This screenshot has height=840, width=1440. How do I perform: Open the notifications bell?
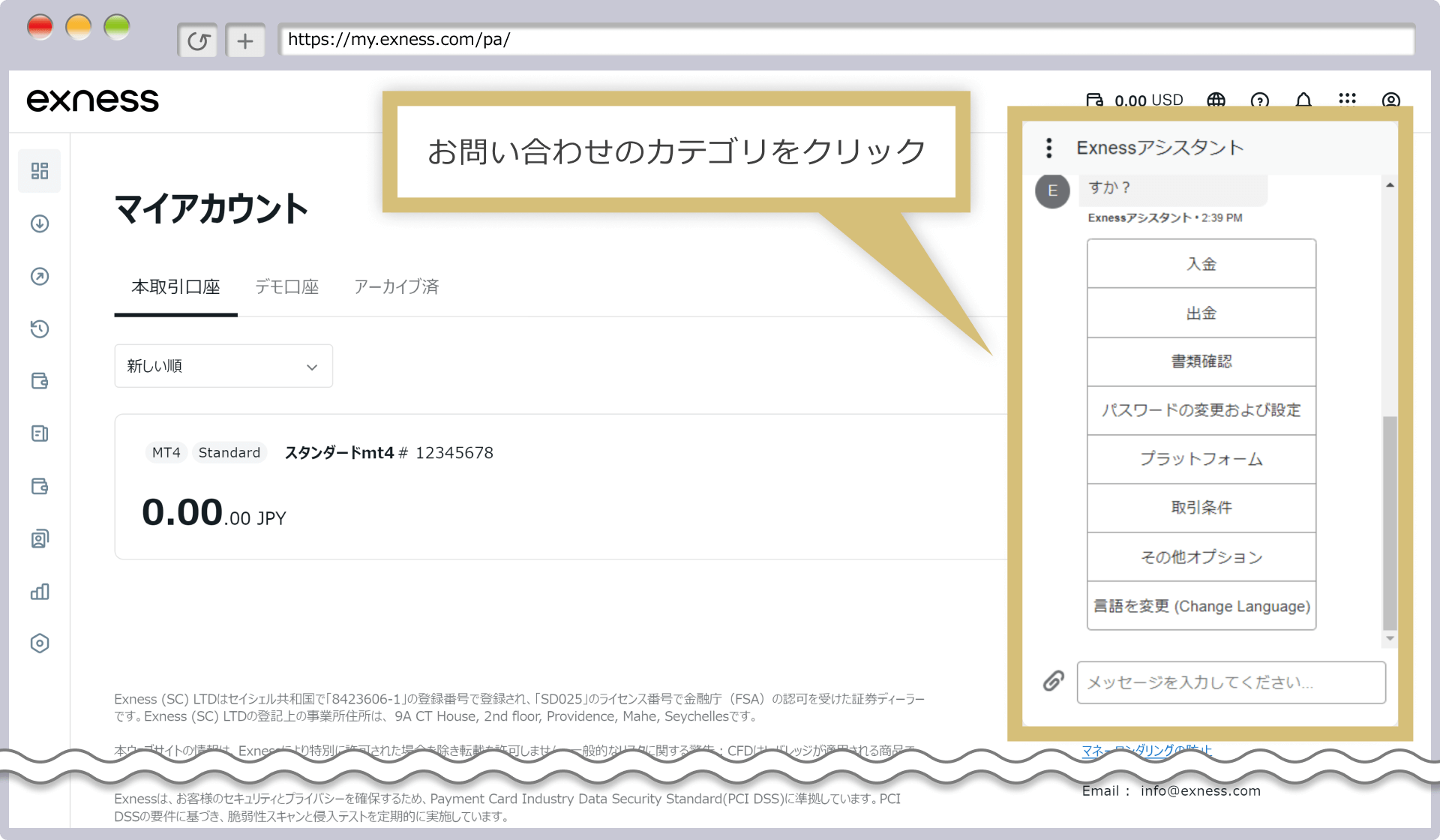pos(1303,100)
